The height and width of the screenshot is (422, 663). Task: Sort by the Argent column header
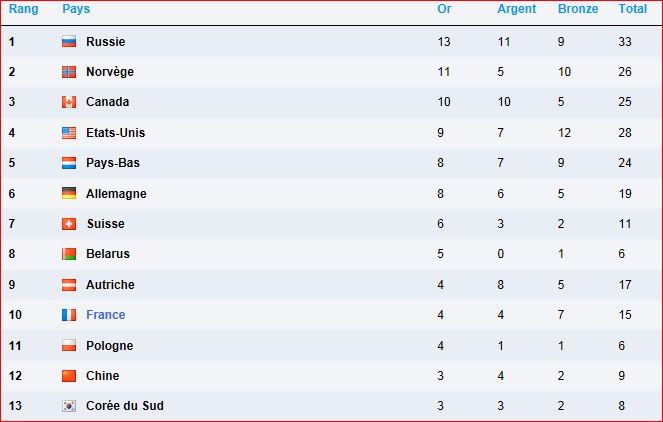click(x=516, y=9)
